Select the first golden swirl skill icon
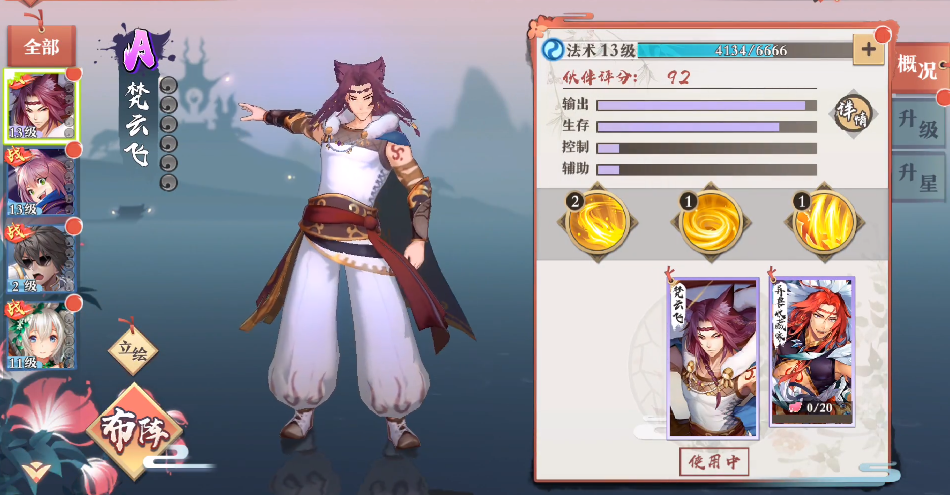950x495 pixels. (597, 222)
